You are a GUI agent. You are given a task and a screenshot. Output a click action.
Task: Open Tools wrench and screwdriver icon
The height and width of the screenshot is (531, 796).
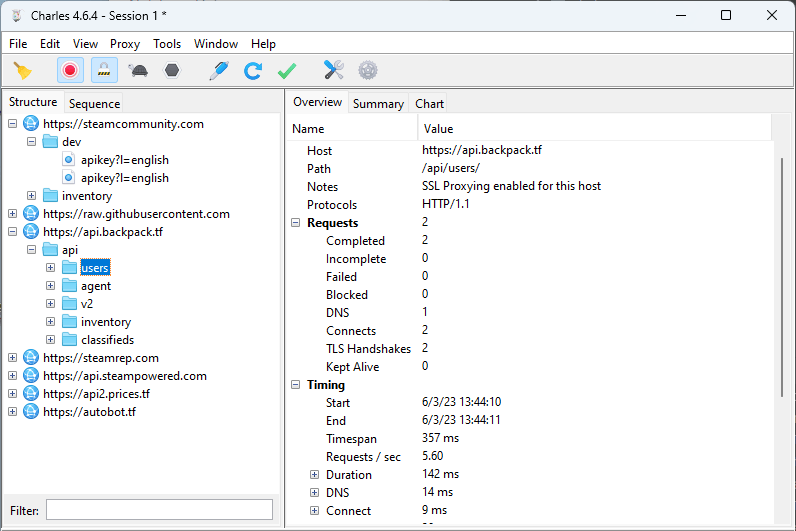click(334, 70)
